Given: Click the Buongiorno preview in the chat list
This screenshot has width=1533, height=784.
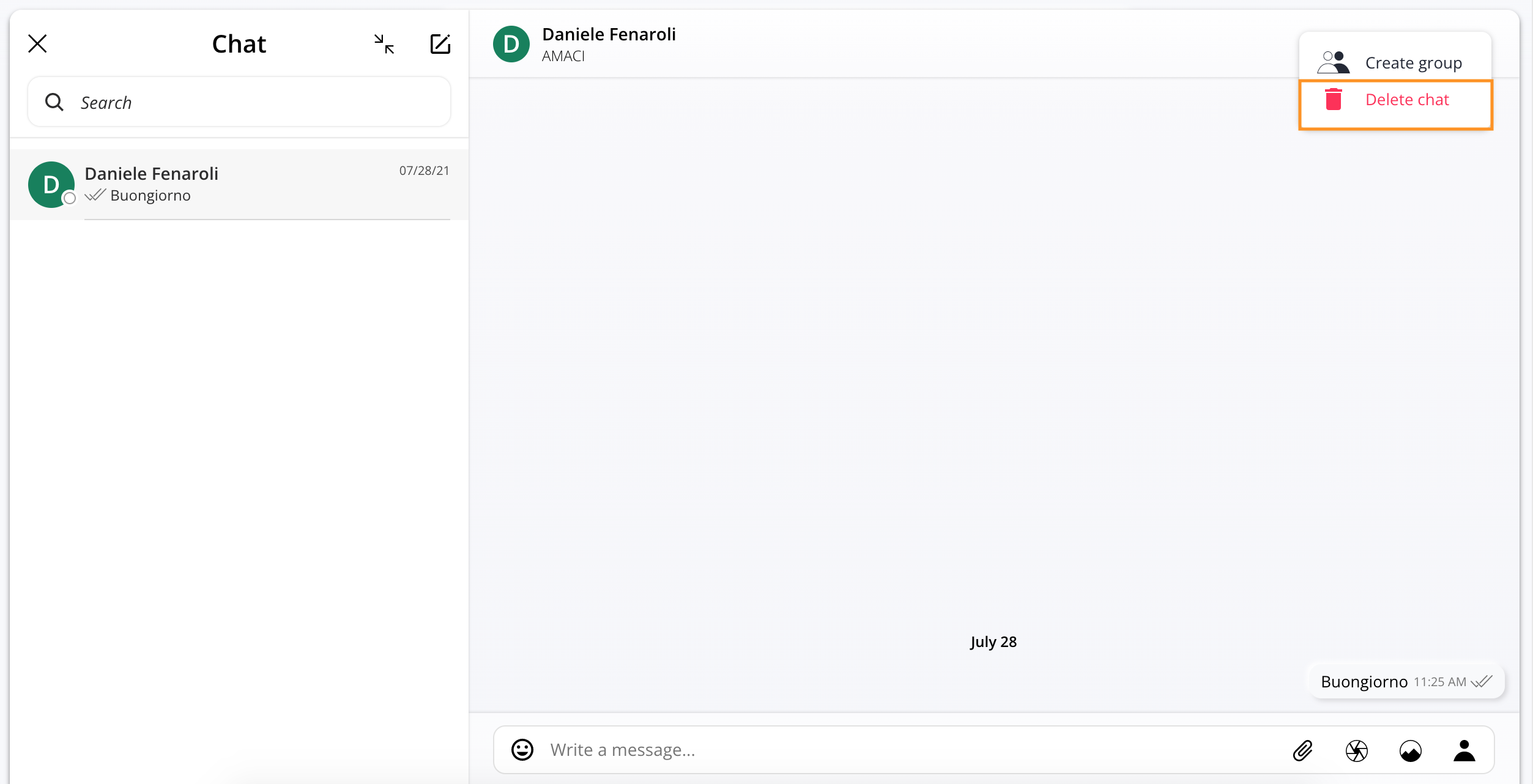Looking at the screenshot, I should 150,195.
